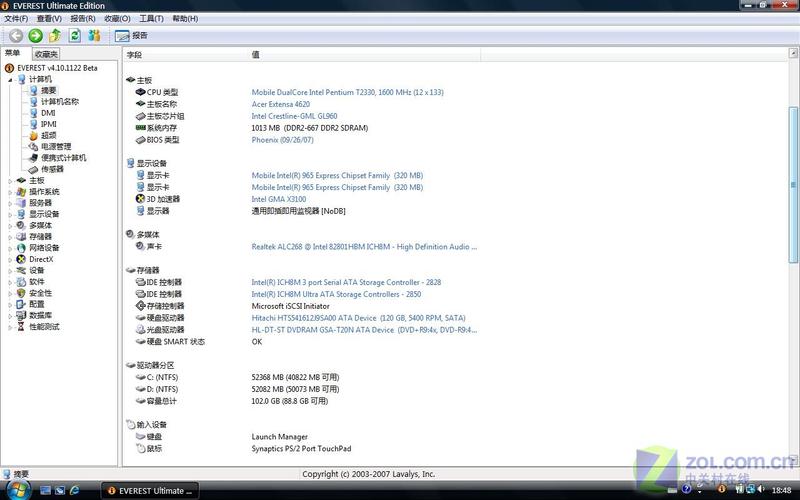Screen dimensions: 800x500
Task: Switch to the 菜单 tab
Action: point(12,53)
